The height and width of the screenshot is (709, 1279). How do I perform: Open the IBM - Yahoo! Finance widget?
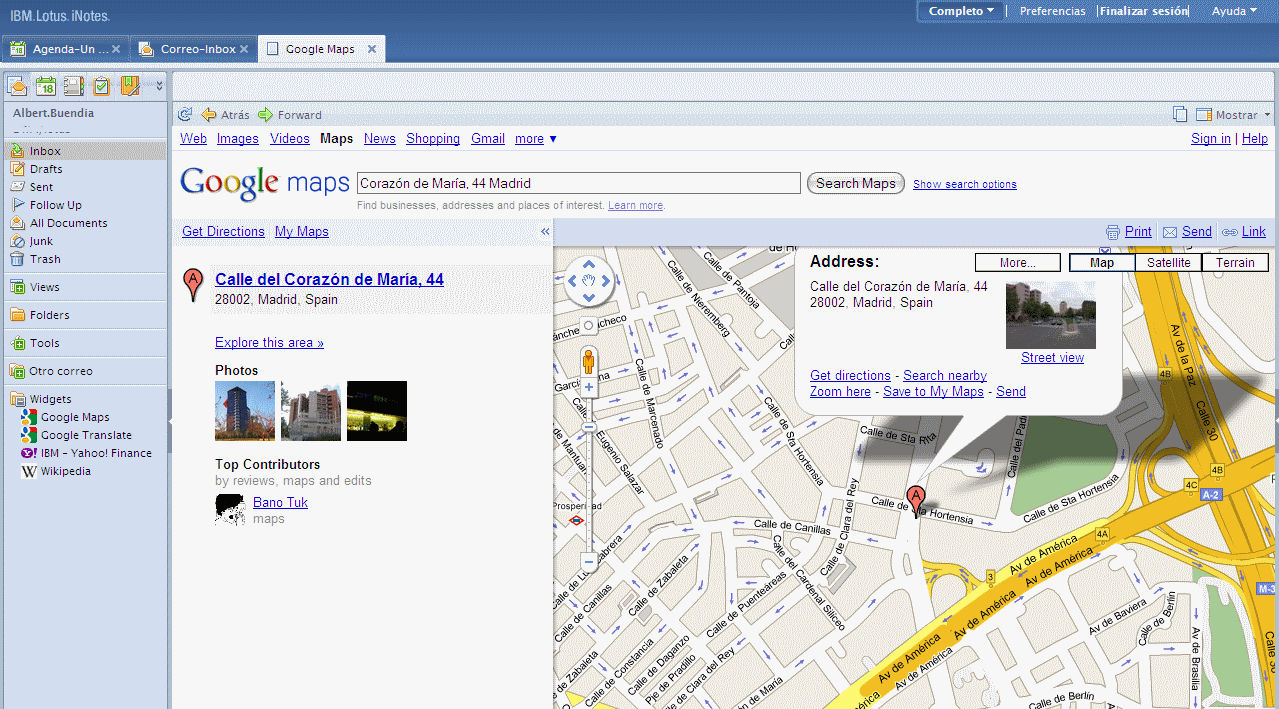(96, 453)
